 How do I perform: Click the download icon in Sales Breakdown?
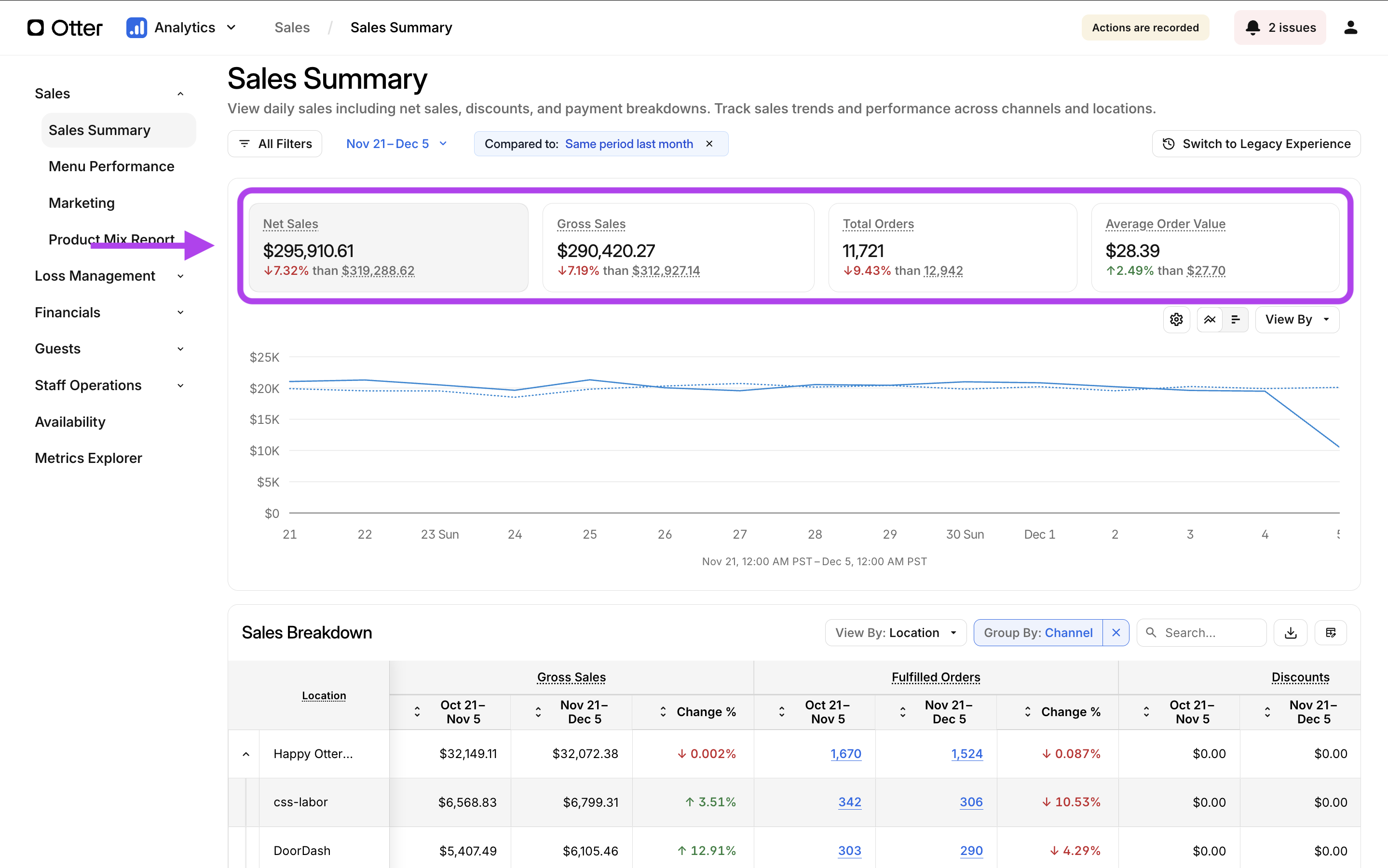click(1291, 633)
